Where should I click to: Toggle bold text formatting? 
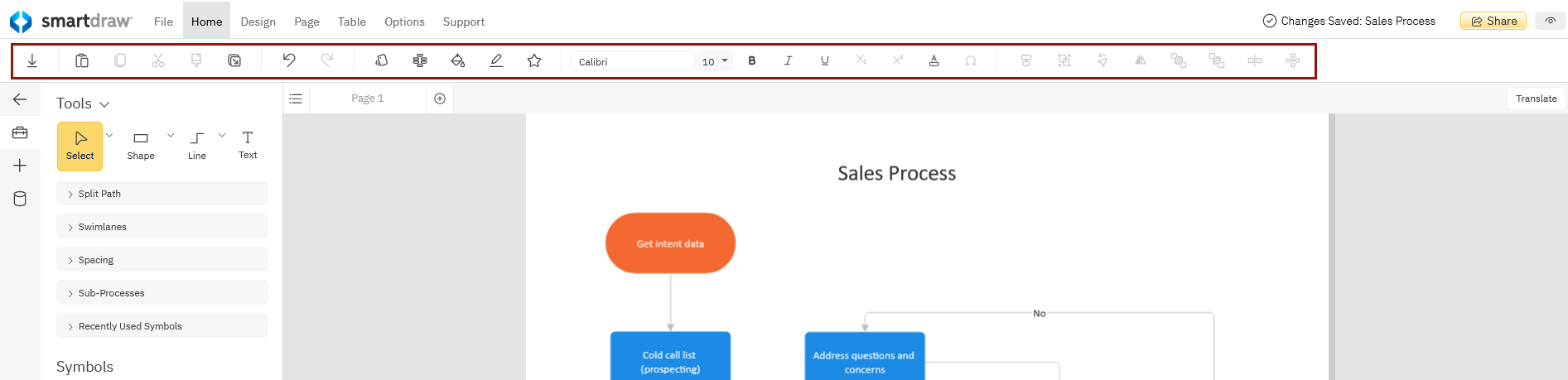(752, 60)
